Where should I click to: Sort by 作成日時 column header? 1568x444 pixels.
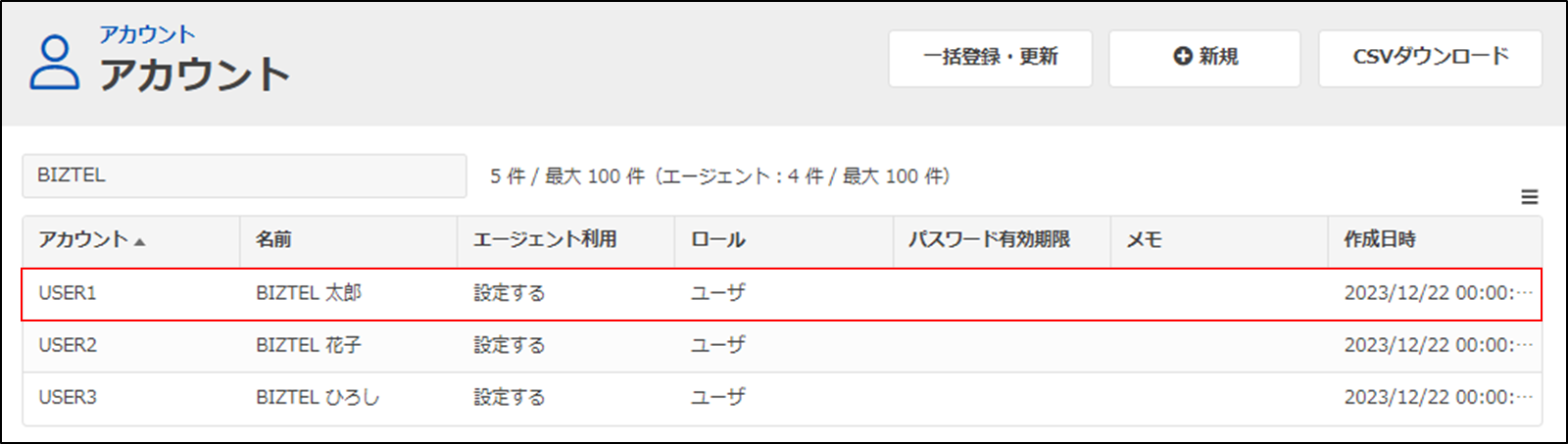pyautogui.click(x=1380, y=240)
